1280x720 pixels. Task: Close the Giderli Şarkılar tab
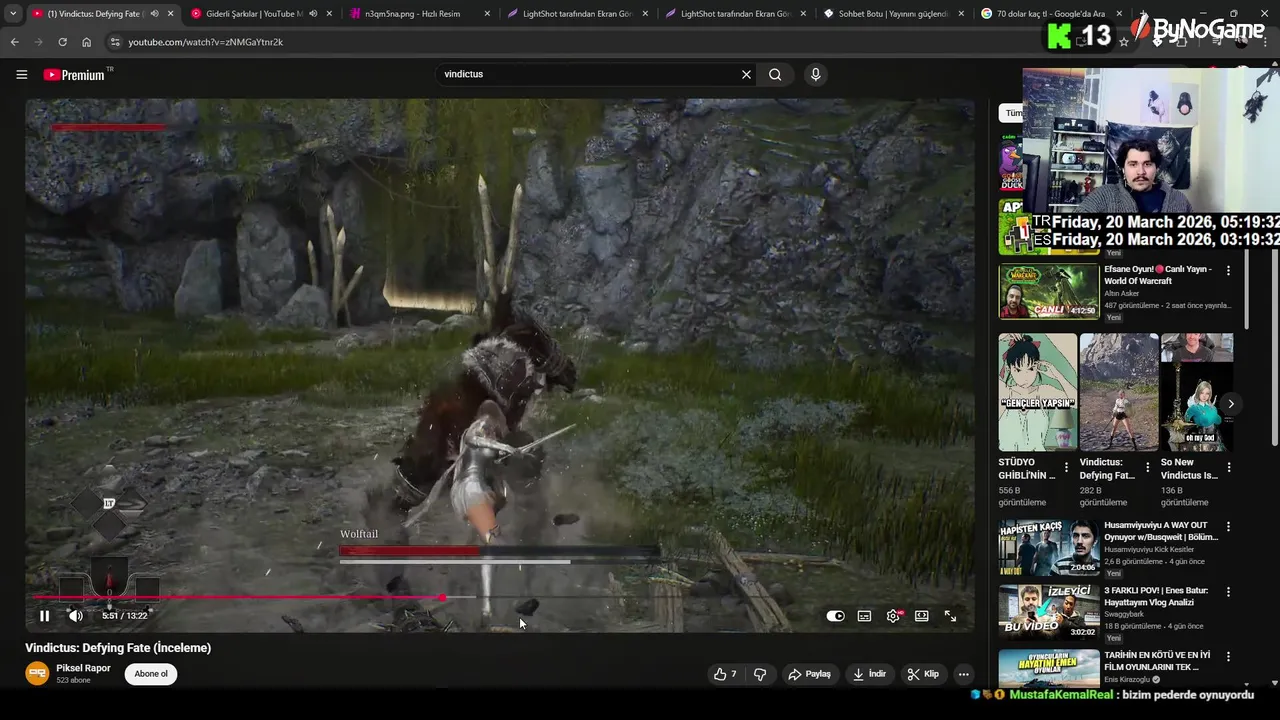329,14
